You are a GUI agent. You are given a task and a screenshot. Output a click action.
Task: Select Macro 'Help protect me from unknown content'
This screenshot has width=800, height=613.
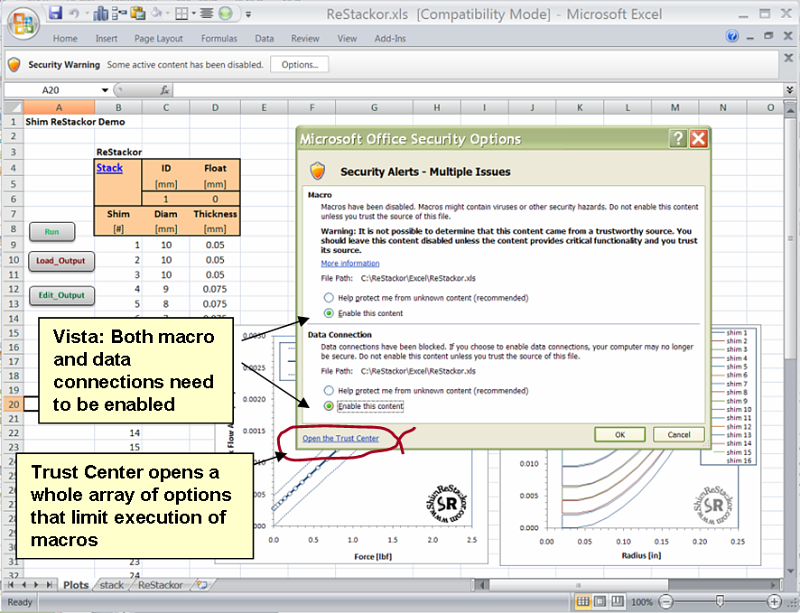point(329,298)
